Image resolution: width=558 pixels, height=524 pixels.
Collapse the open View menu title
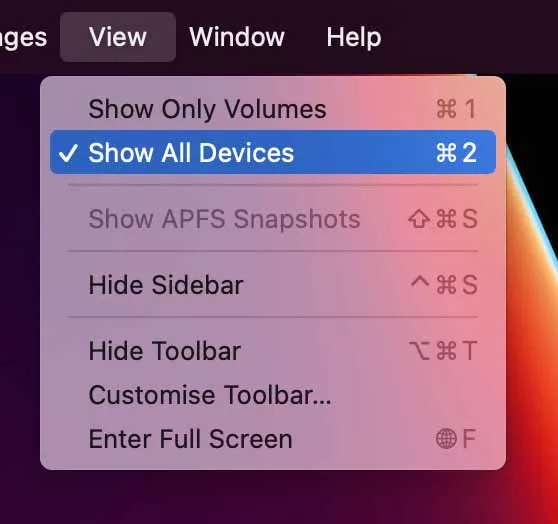point(118,37)
